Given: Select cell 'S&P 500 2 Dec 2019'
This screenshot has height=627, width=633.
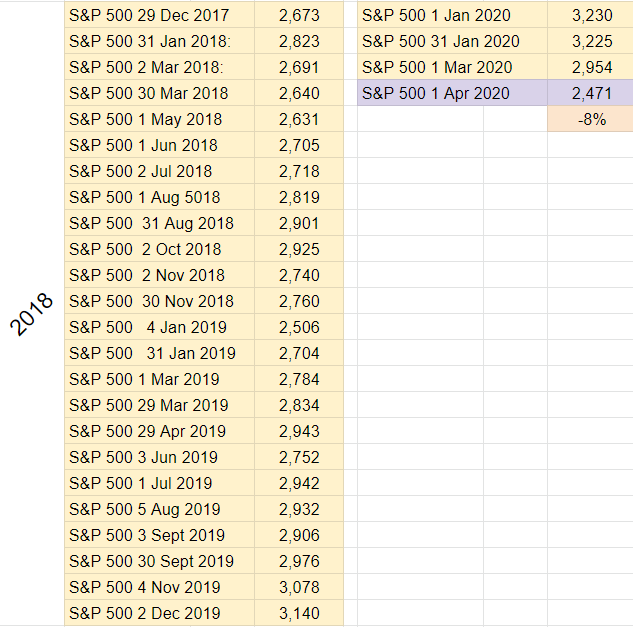Looking at the screenshot, I should pyautogui.click(x=159, y=613).
